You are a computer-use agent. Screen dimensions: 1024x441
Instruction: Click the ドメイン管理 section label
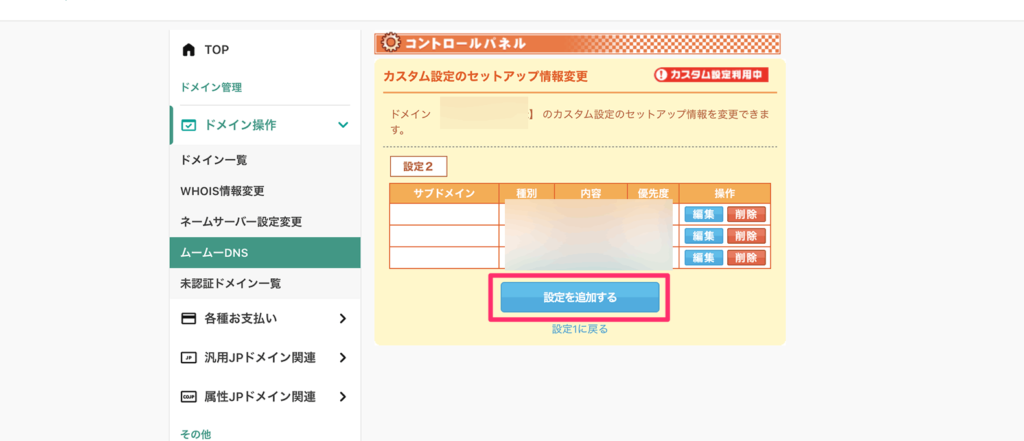[211, 87]
